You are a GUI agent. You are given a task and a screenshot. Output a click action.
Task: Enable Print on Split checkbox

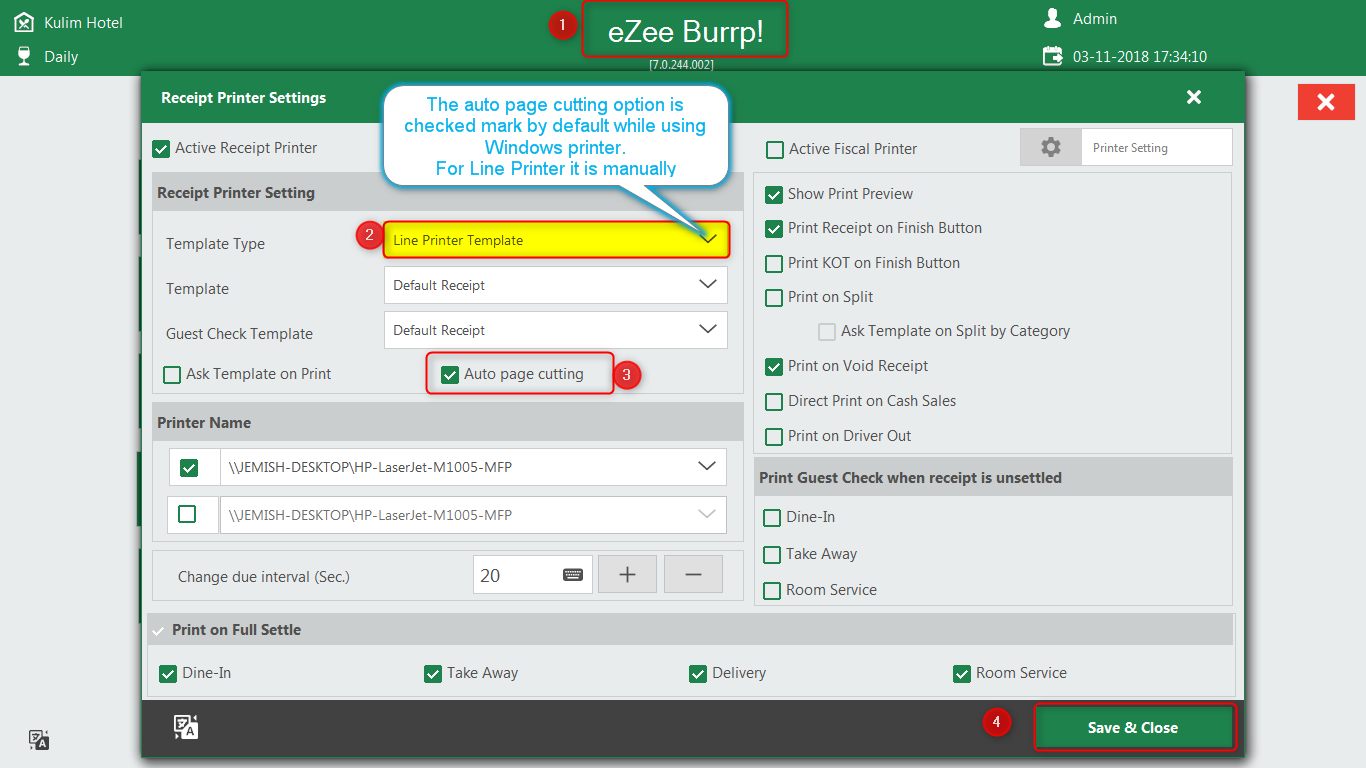(773, 298)
